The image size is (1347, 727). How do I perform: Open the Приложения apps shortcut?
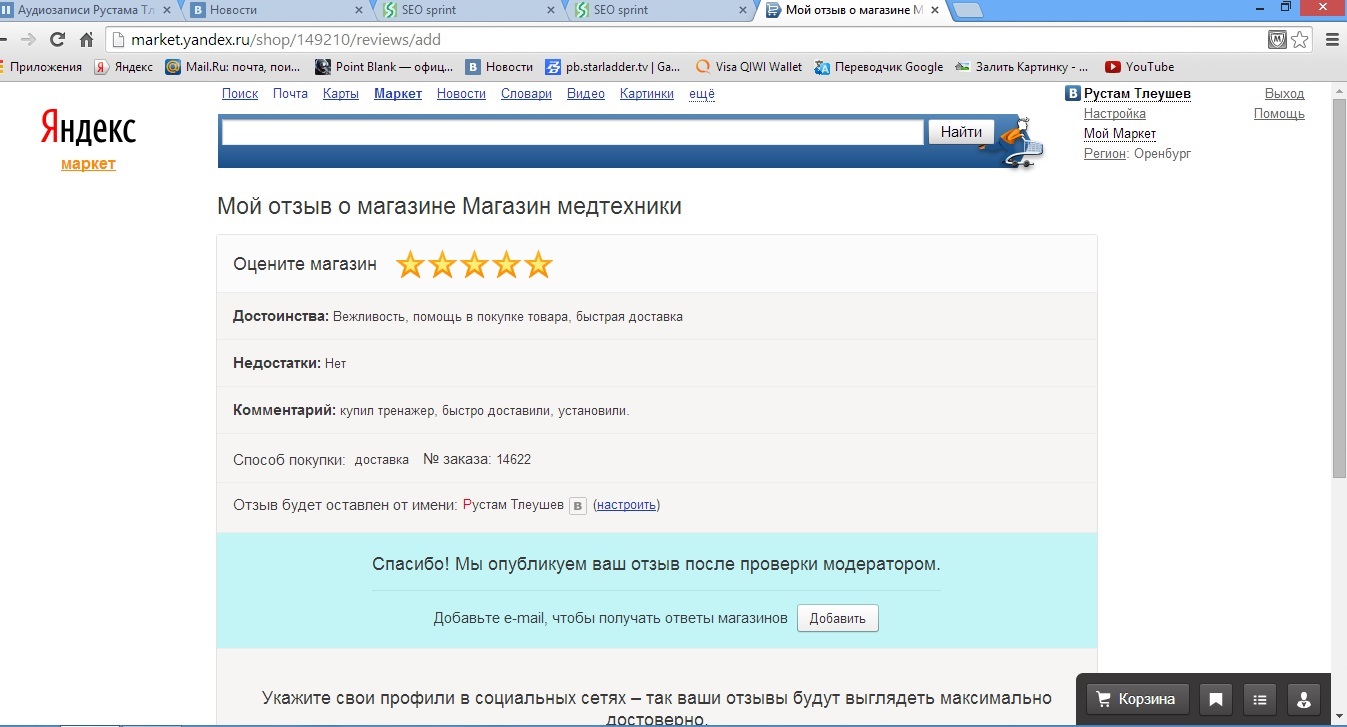point(39,67)
